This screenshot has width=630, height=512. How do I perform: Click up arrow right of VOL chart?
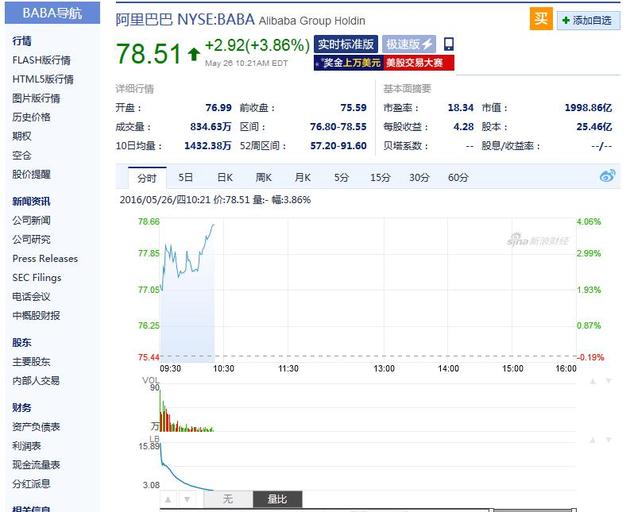[x=593, y=381]
